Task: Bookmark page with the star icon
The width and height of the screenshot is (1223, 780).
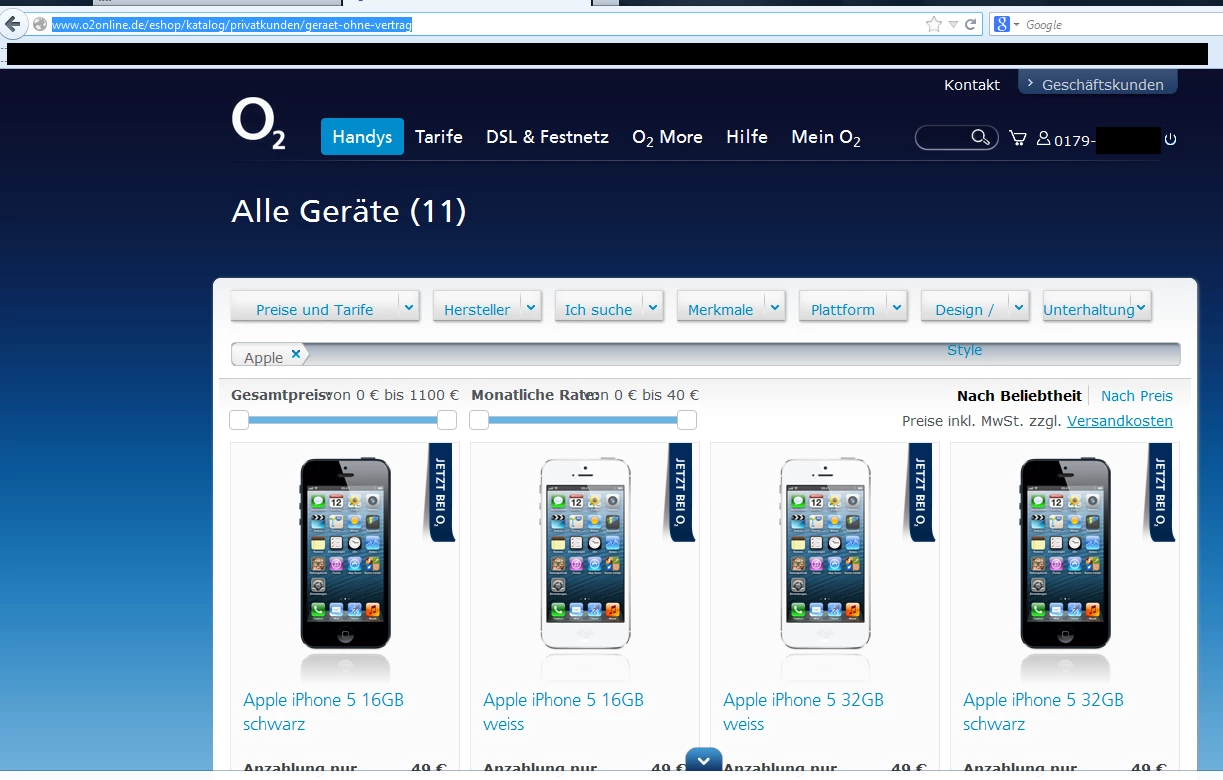Action: click(x=934, y=25)
